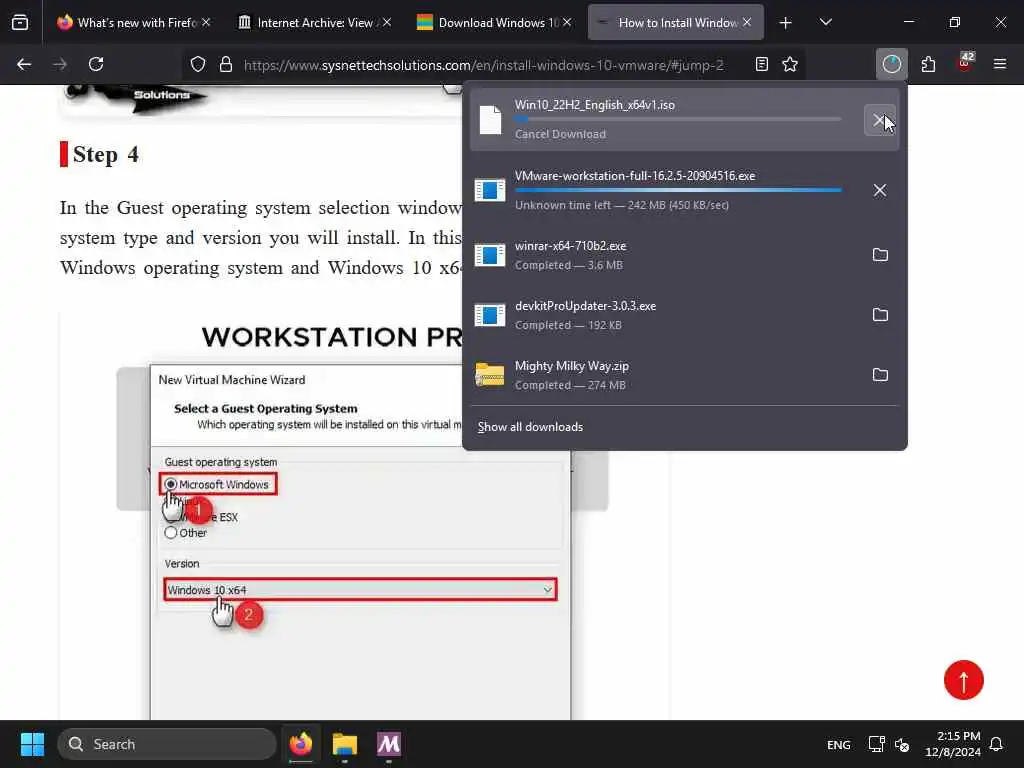Open a new browser tab
1024x768 pixels.
[786, 23]
